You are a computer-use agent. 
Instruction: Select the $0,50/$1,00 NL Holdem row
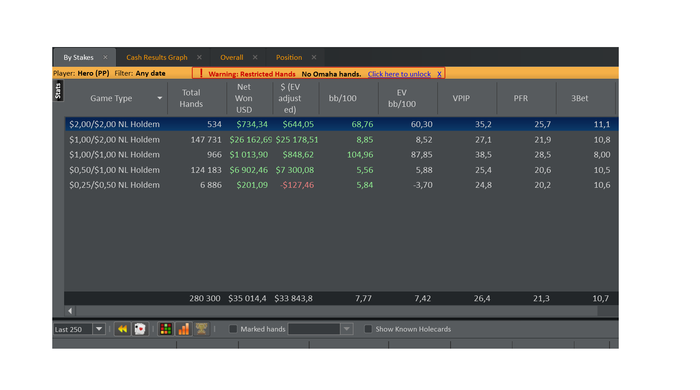(x=342, y=170)
